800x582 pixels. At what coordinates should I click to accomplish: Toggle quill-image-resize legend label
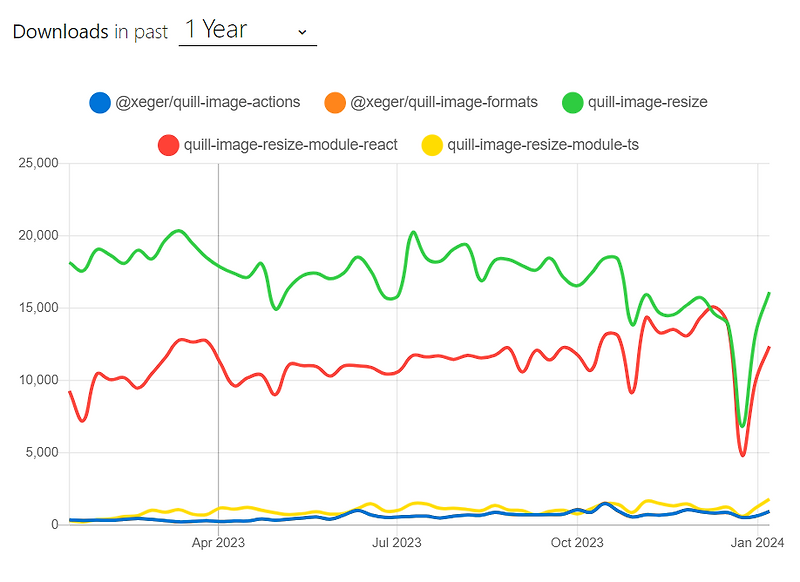(647, 103)
